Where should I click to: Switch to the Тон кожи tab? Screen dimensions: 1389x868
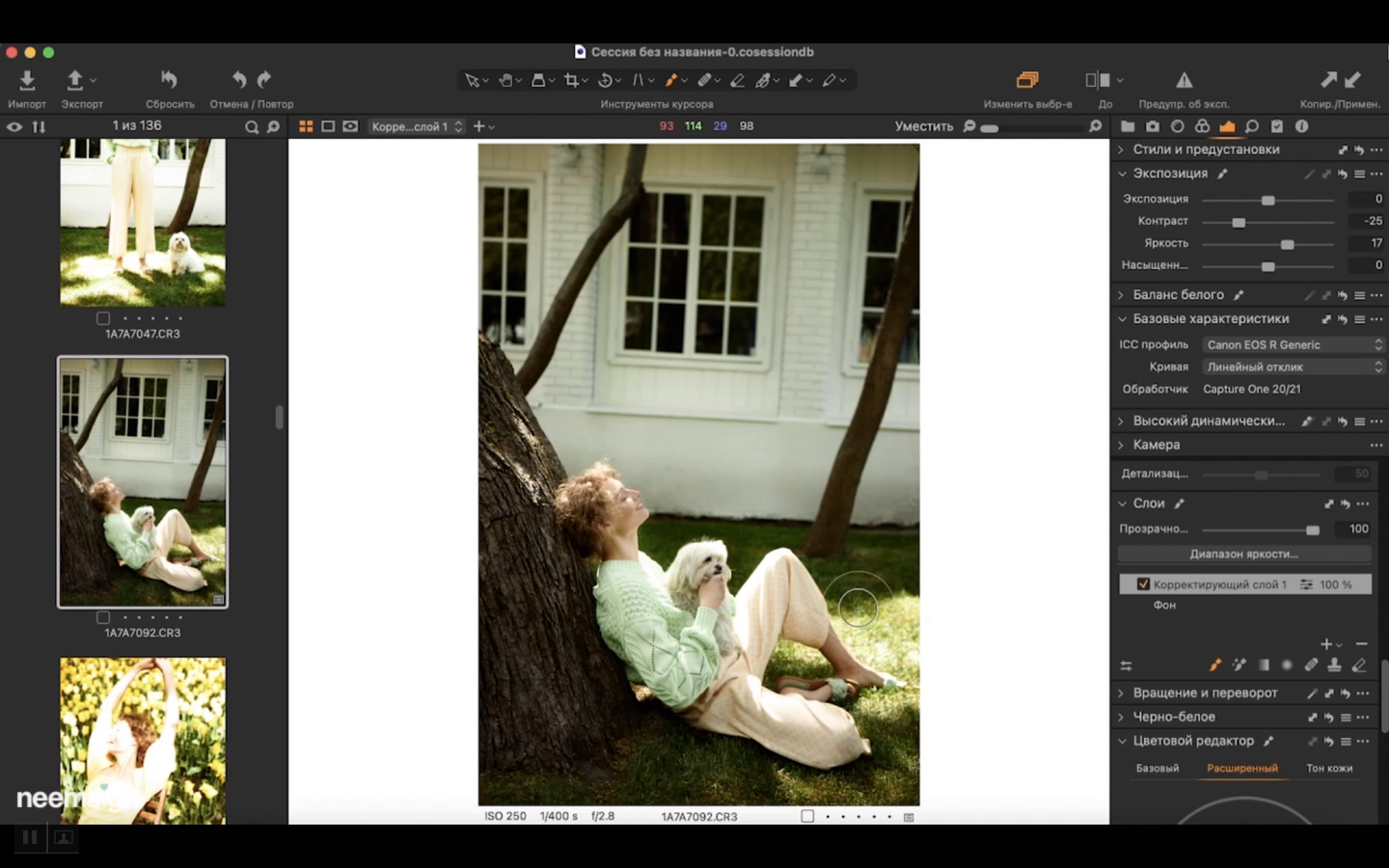(1328, 769)
